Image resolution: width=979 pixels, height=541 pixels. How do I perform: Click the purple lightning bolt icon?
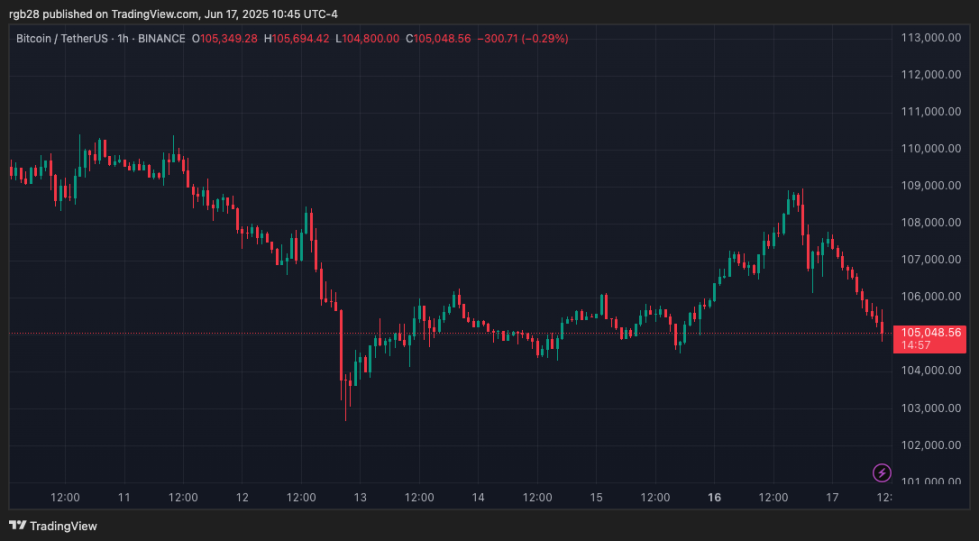click(882, 472)
